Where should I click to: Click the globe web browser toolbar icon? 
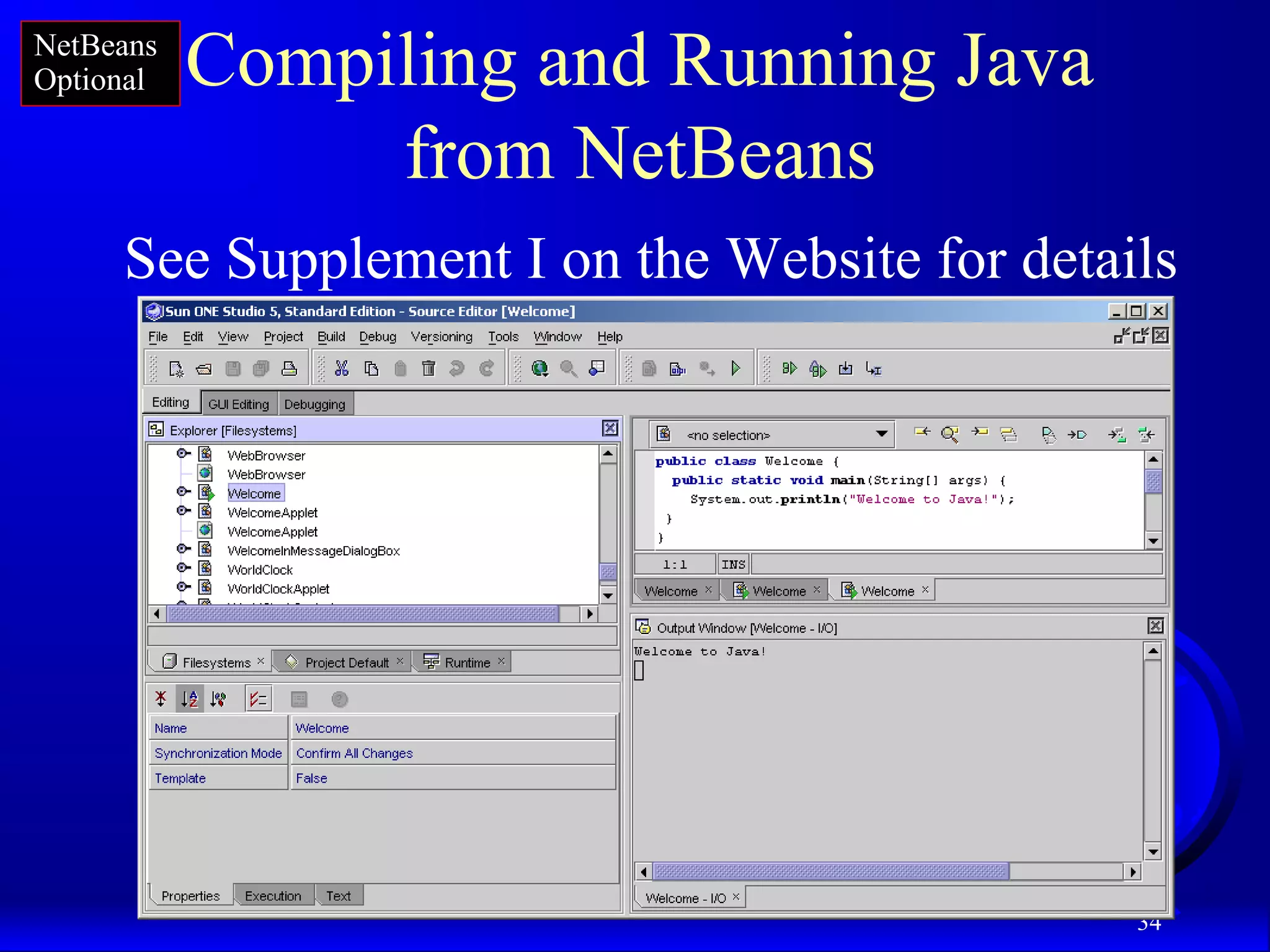click(540, 369)
